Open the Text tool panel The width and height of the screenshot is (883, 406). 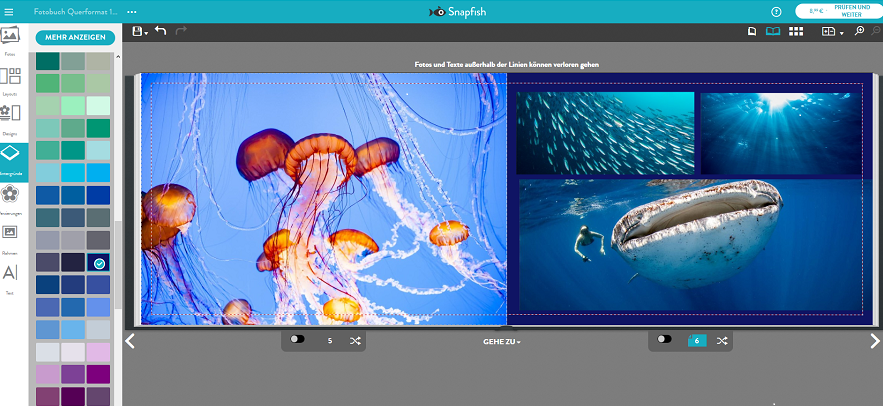pos(10,279)
